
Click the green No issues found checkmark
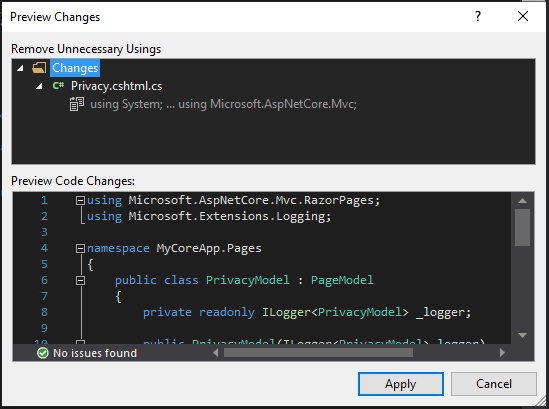point(43,353)
